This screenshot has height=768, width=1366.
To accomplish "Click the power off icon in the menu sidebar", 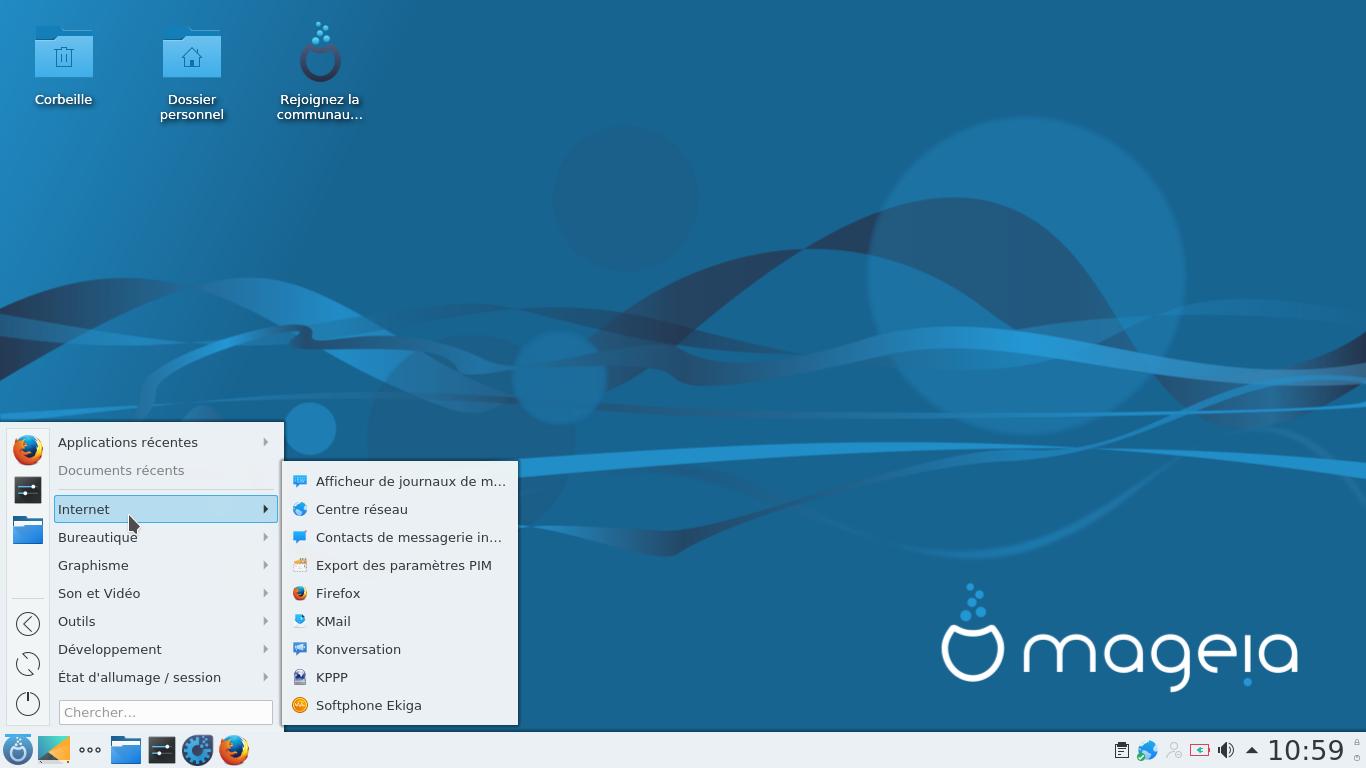I will [x=28, y=704].
